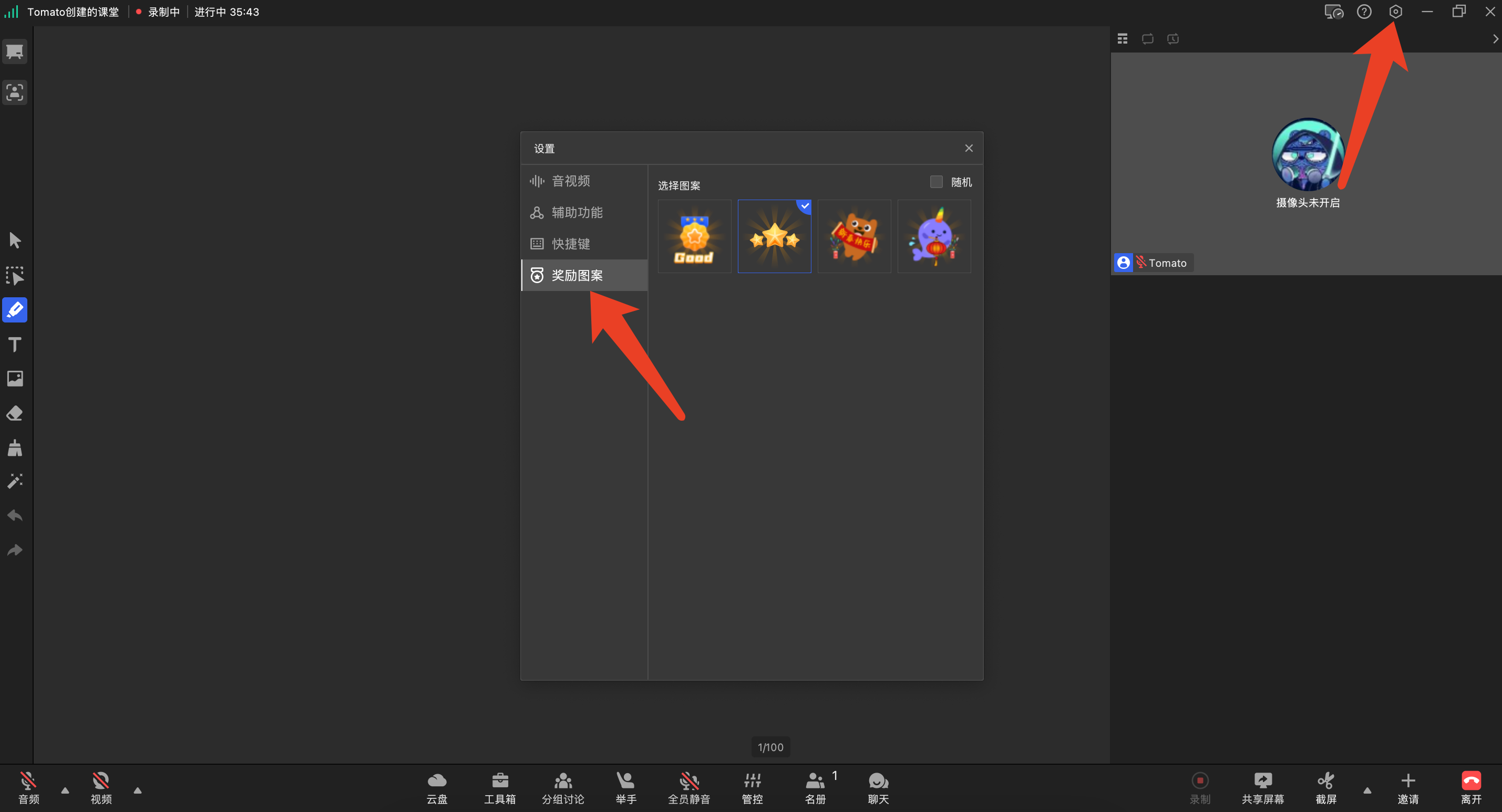Open the 管控 control panel
Screen dimensions: 1502x812
[x=752, y=787]
